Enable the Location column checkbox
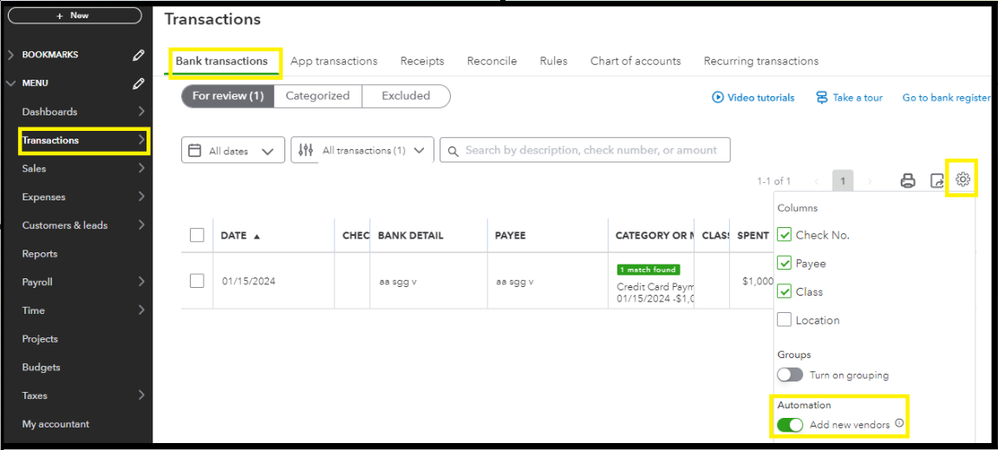The width and height of the screenshot is (998, 450). tap(785, 320)
